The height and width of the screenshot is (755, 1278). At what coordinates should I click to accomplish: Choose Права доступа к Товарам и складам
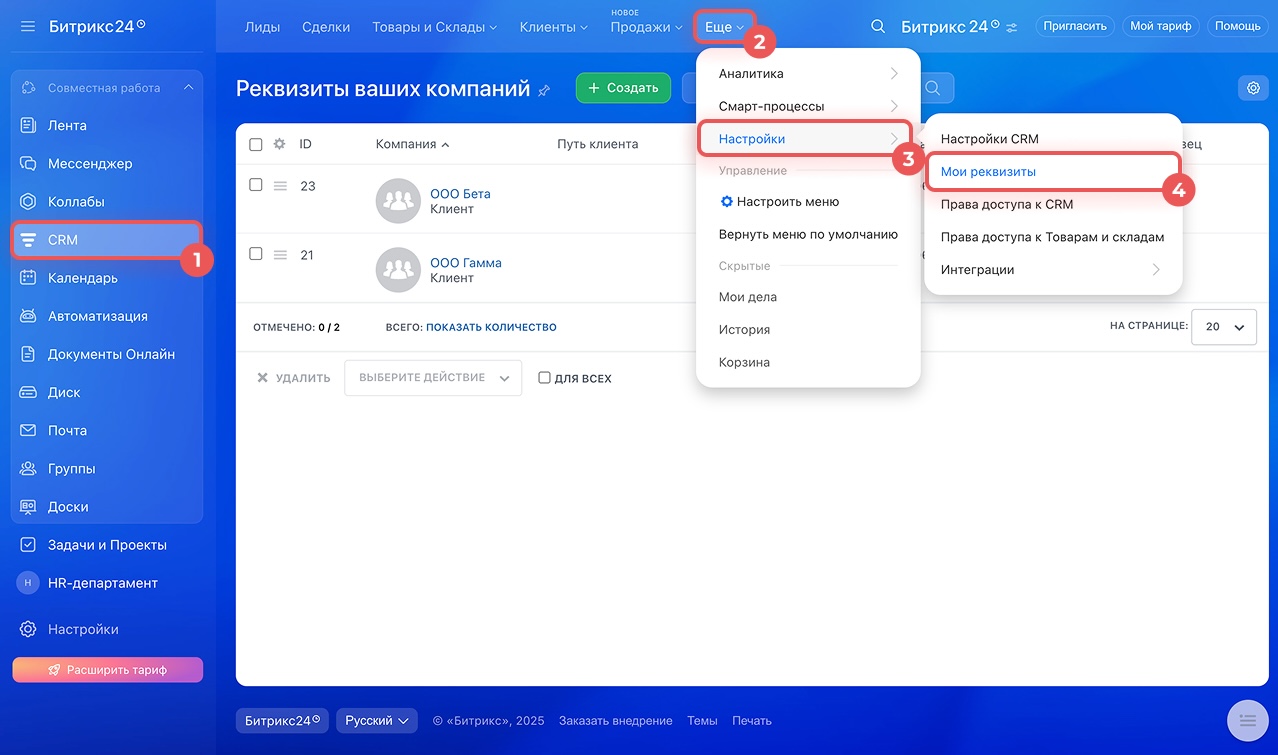click(x=1053, y=237)
